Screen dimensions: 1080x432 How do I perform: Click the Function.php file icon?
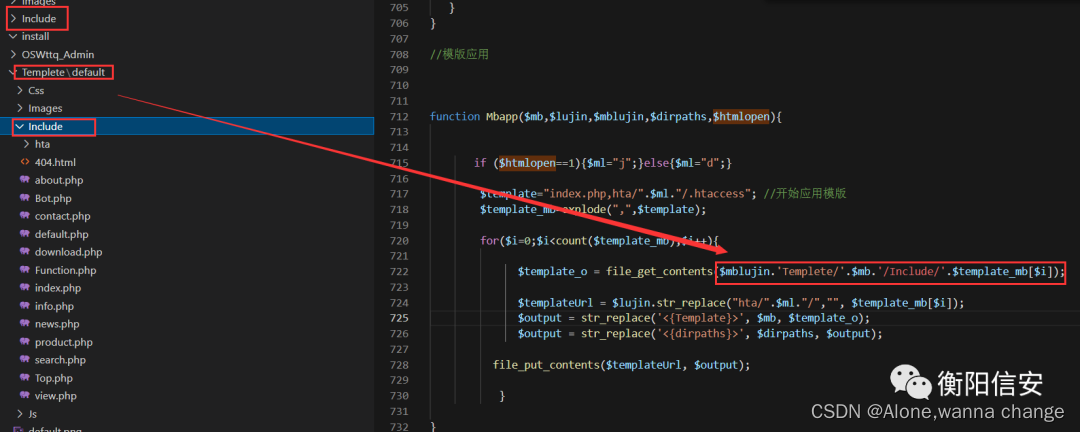25,270
